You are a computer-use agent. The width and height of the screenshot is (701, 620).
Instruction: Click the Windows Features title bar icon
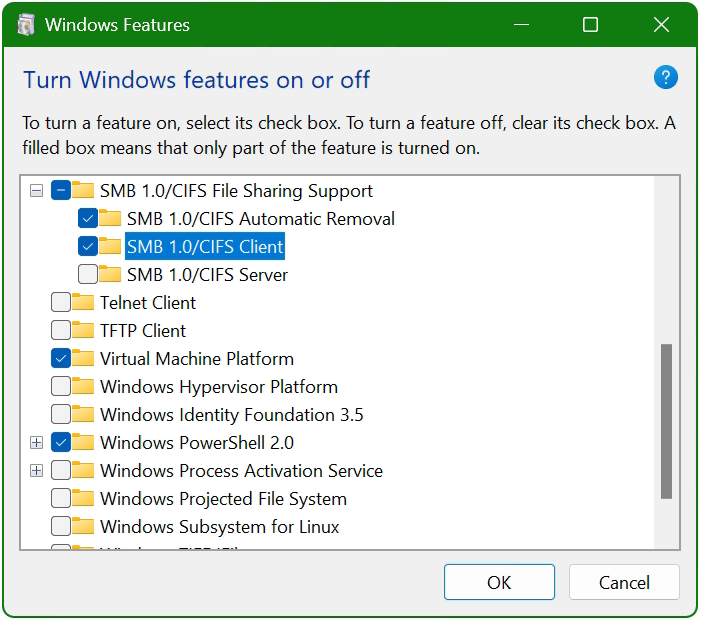pyautogui.click(x=26, y=25)
